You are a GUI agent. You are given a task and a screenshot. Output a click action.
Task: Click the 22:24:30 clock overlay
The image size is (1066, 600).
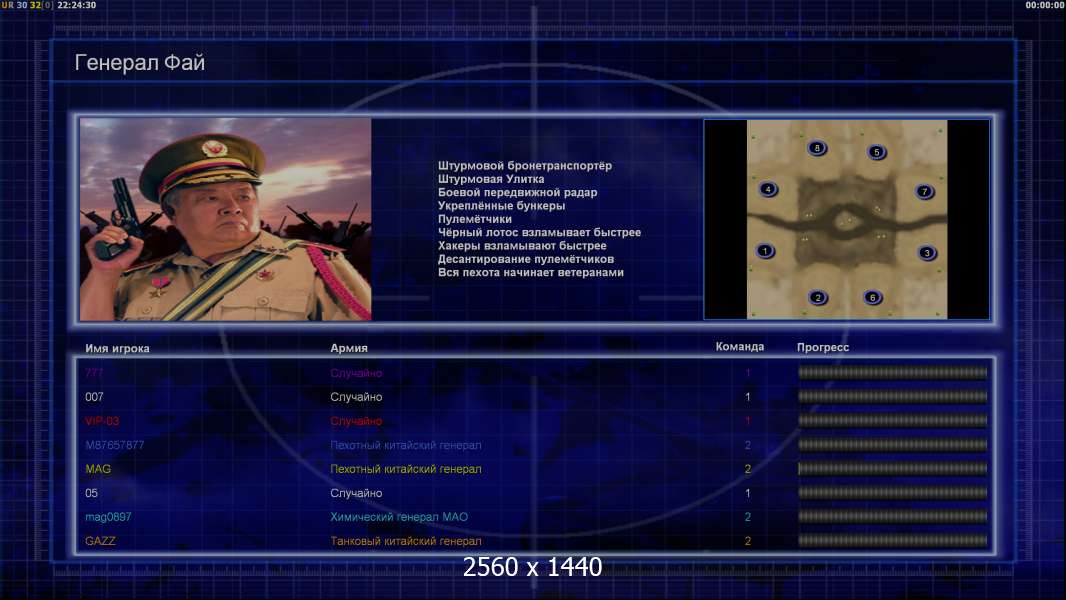click(x=77, y=5)
